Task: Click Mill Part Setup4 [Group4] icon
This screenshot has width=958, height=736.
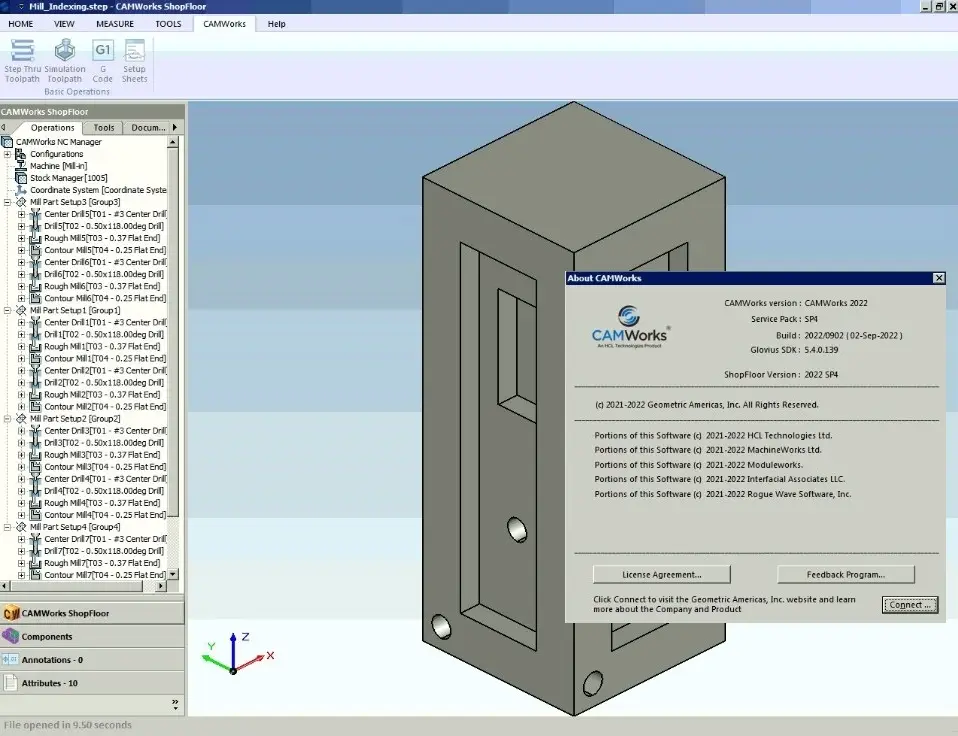Action: (x=21, y=527)
